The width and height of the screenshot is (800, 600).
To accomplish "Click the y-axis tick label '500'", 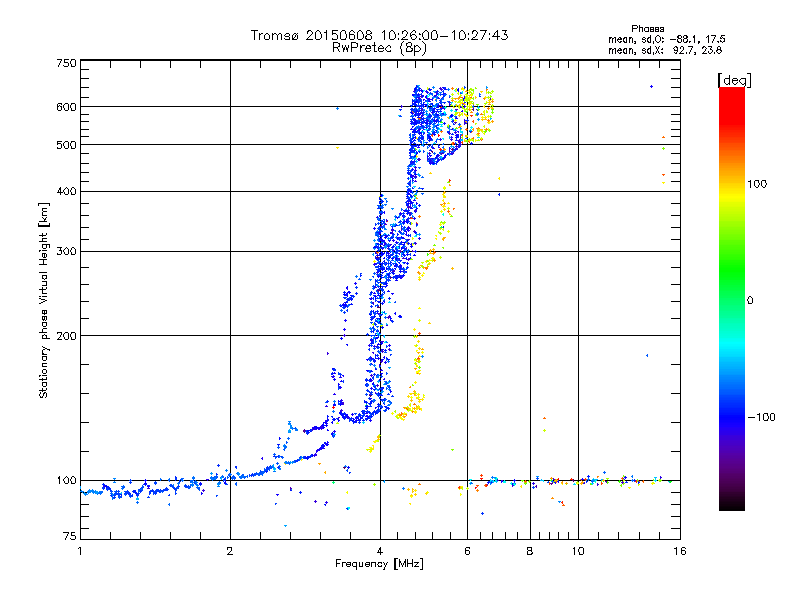I will (66, 145).
